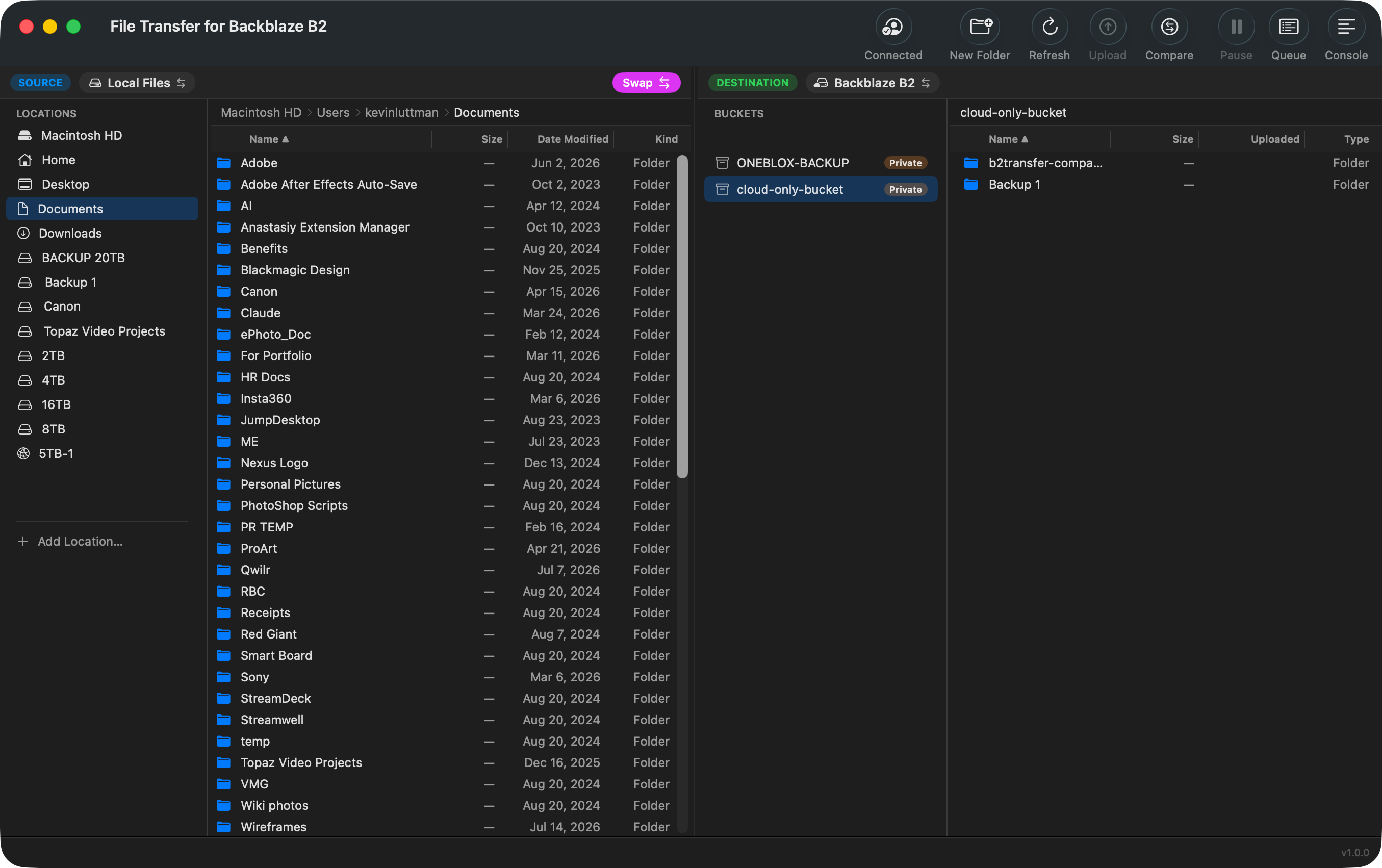Select the 16TB drive

[102, 405]
